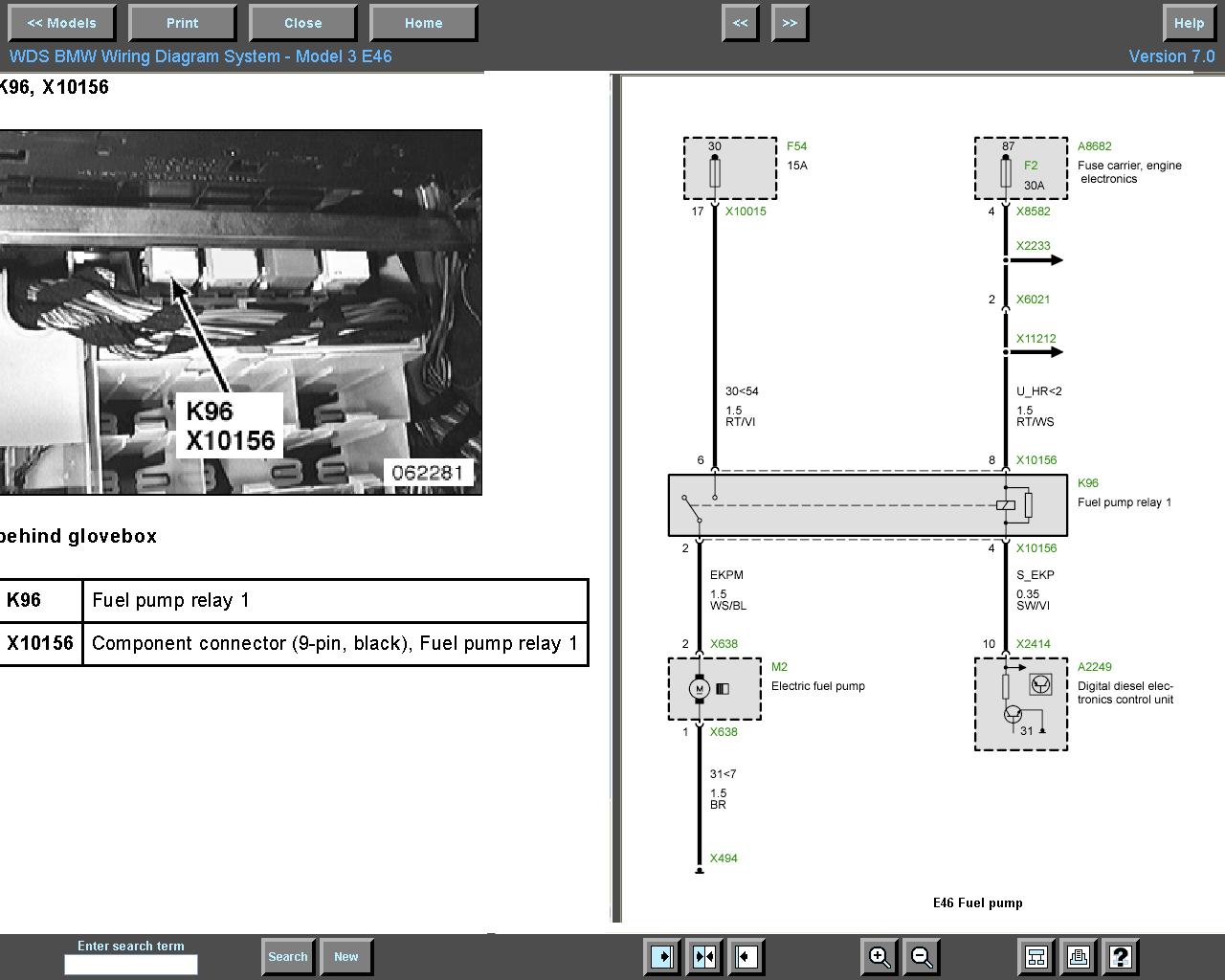Click the zoom out magnifier icon
1225x980 pixels.
pyautogui.click(x=922, y=956)
